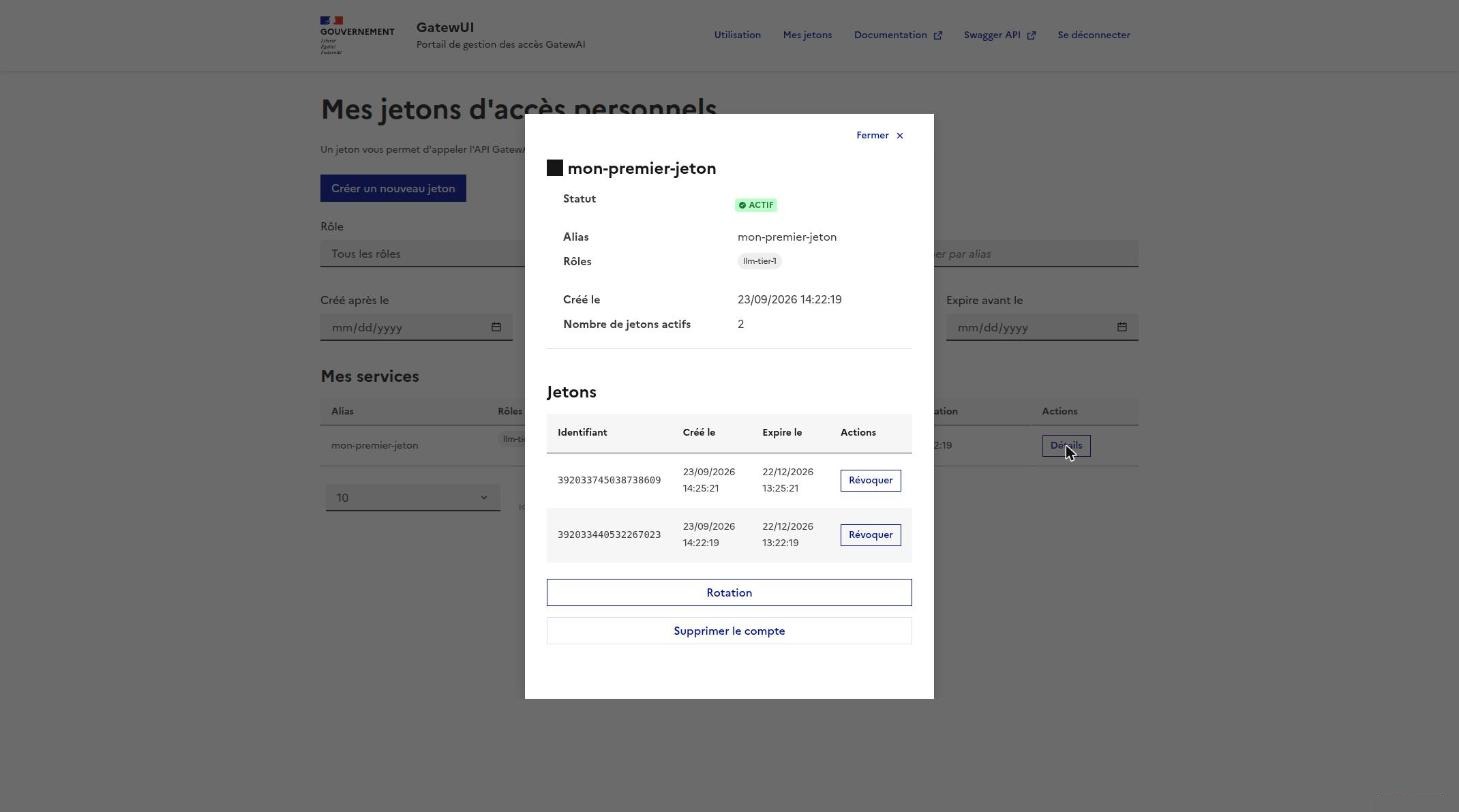Click Se déconnecter to log out
The image size is (1459, 812).
(x=1094, y=35)
